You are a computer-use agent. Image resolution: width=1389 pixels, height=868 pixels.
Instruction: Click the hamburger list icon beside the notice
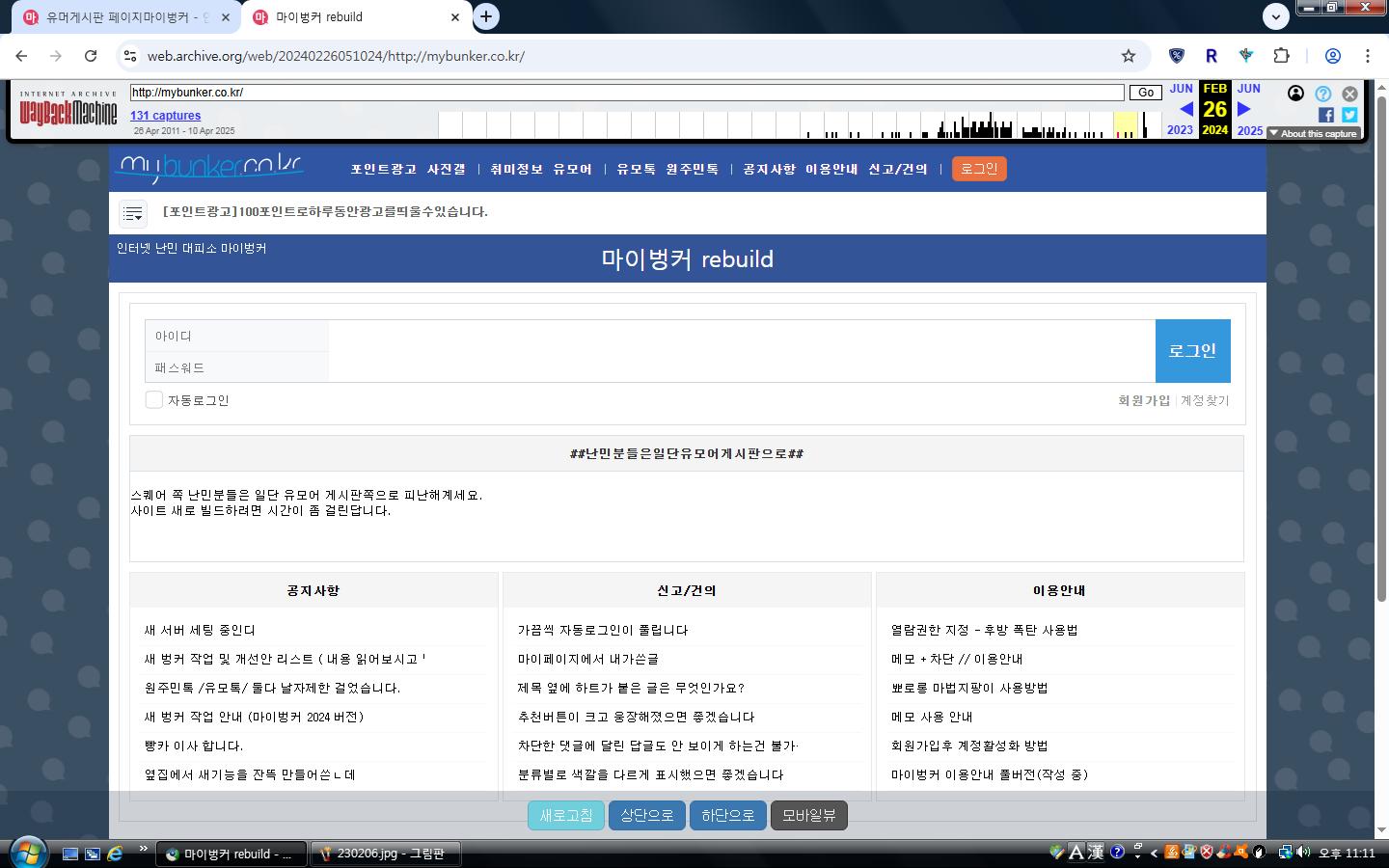coord(133,213)
